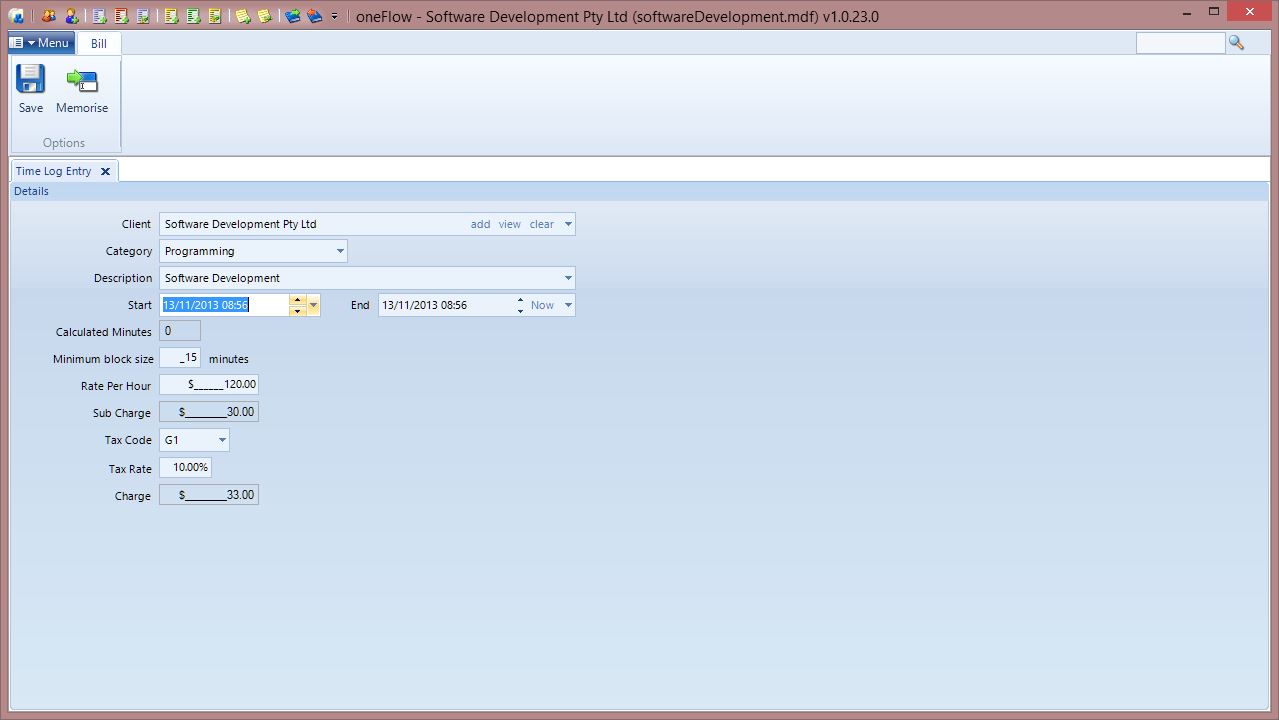The height and width of the screenshot is (720, 1279).
Task: Expand the Description dropdown
Action: tap(568, 278)
